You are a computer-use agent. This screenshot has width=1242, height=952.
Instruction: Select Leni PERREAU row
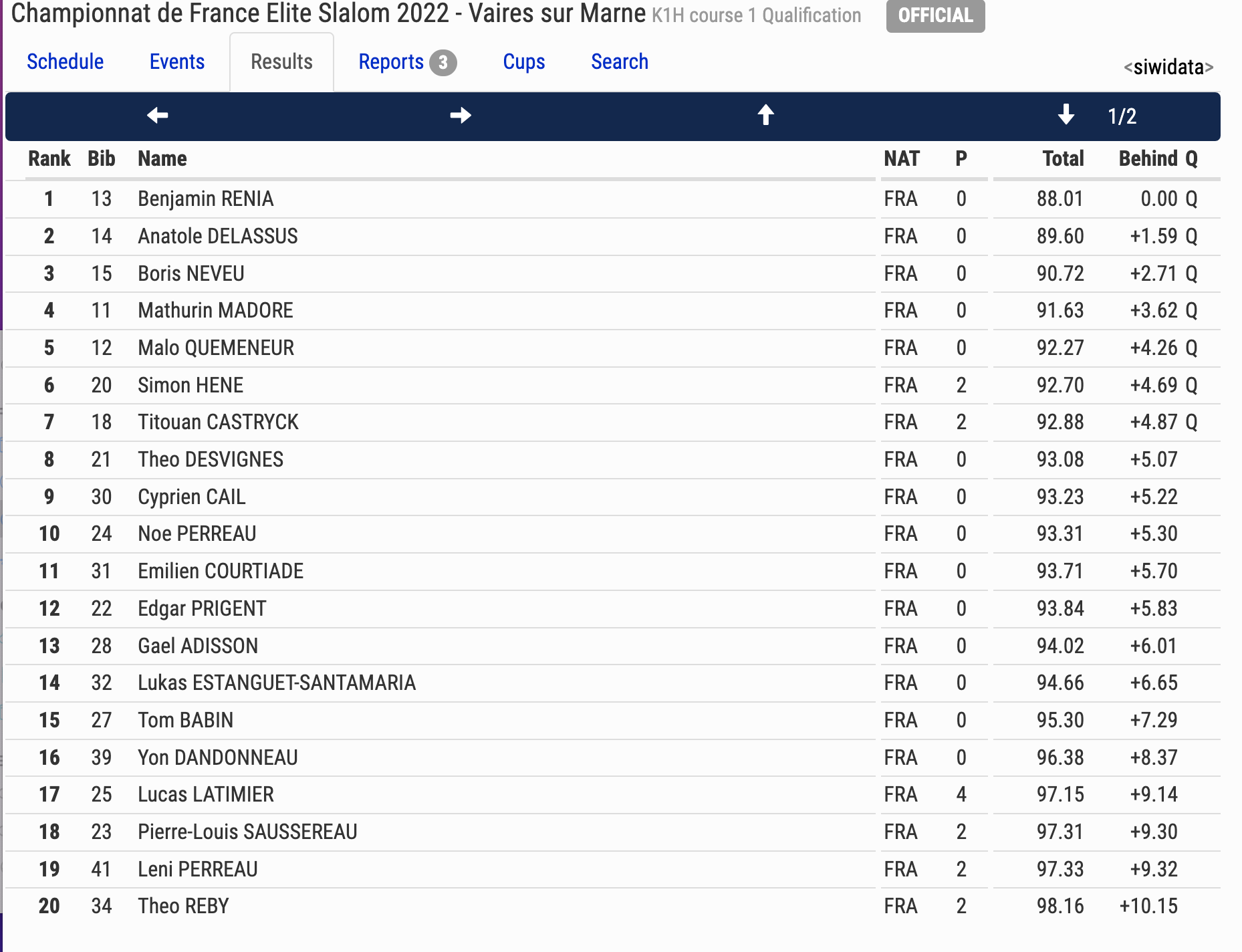point(613,870)
